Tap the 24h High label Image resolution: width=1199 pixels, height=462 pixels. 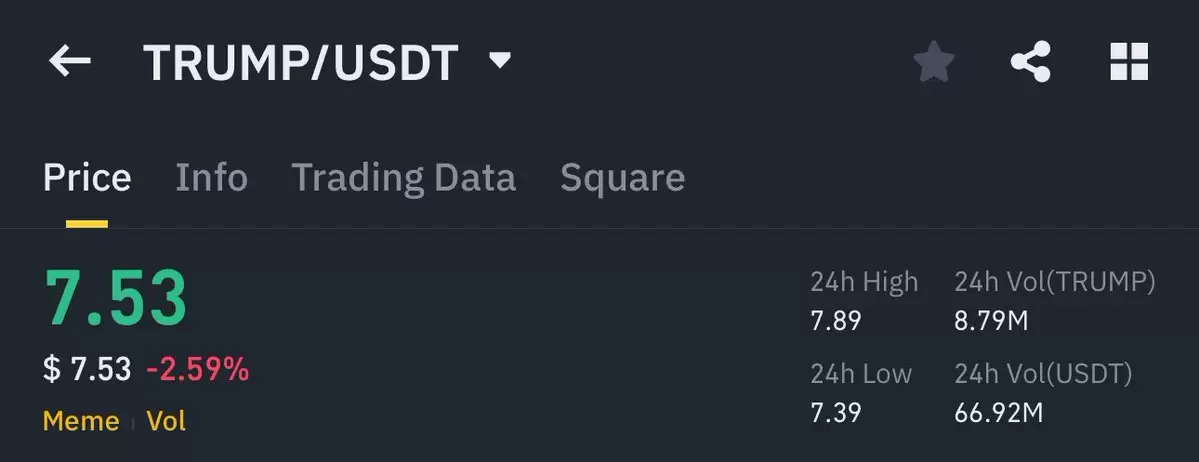click(864, 282)
